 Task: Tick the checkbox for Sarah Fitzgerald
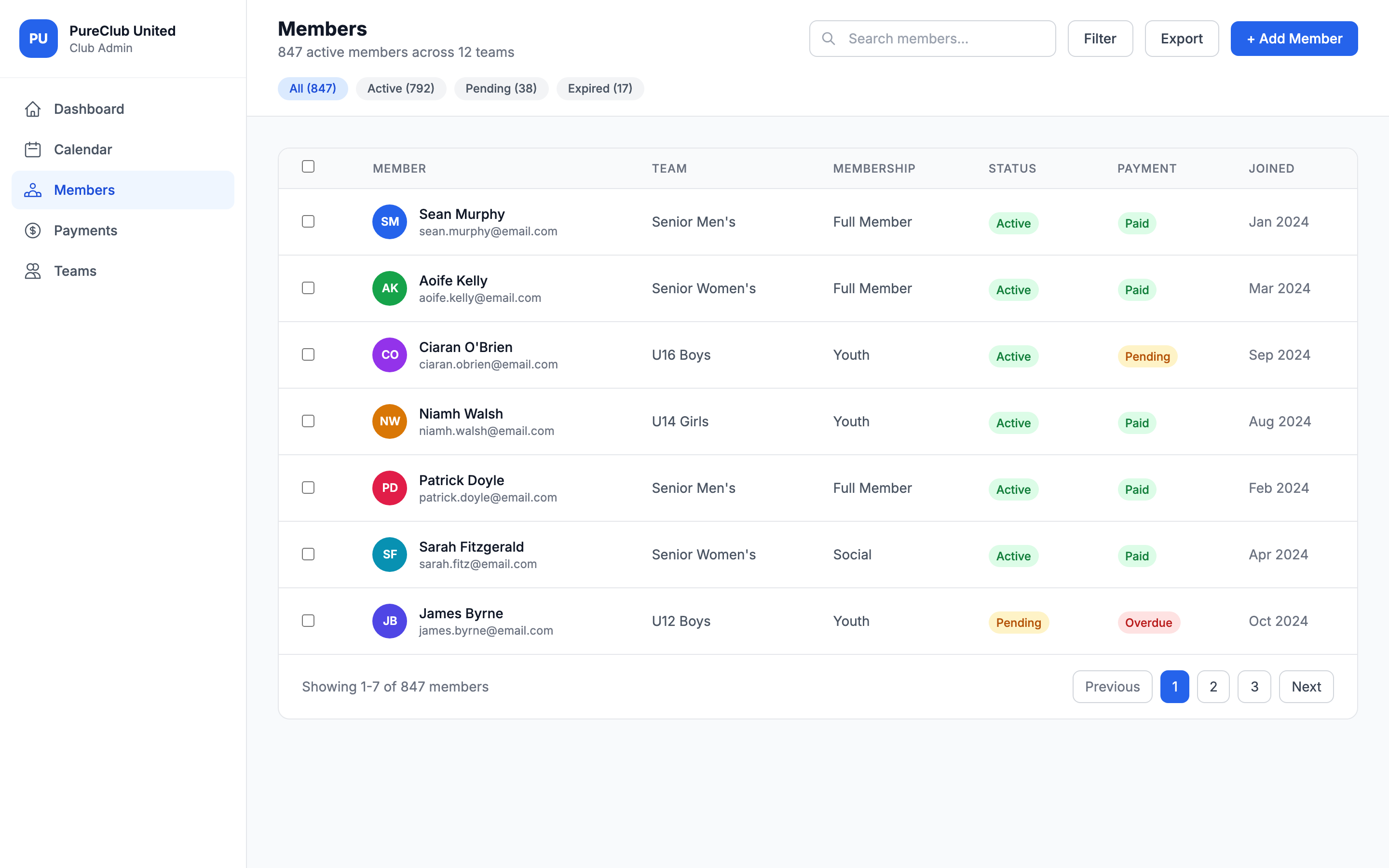click(308, 555)
